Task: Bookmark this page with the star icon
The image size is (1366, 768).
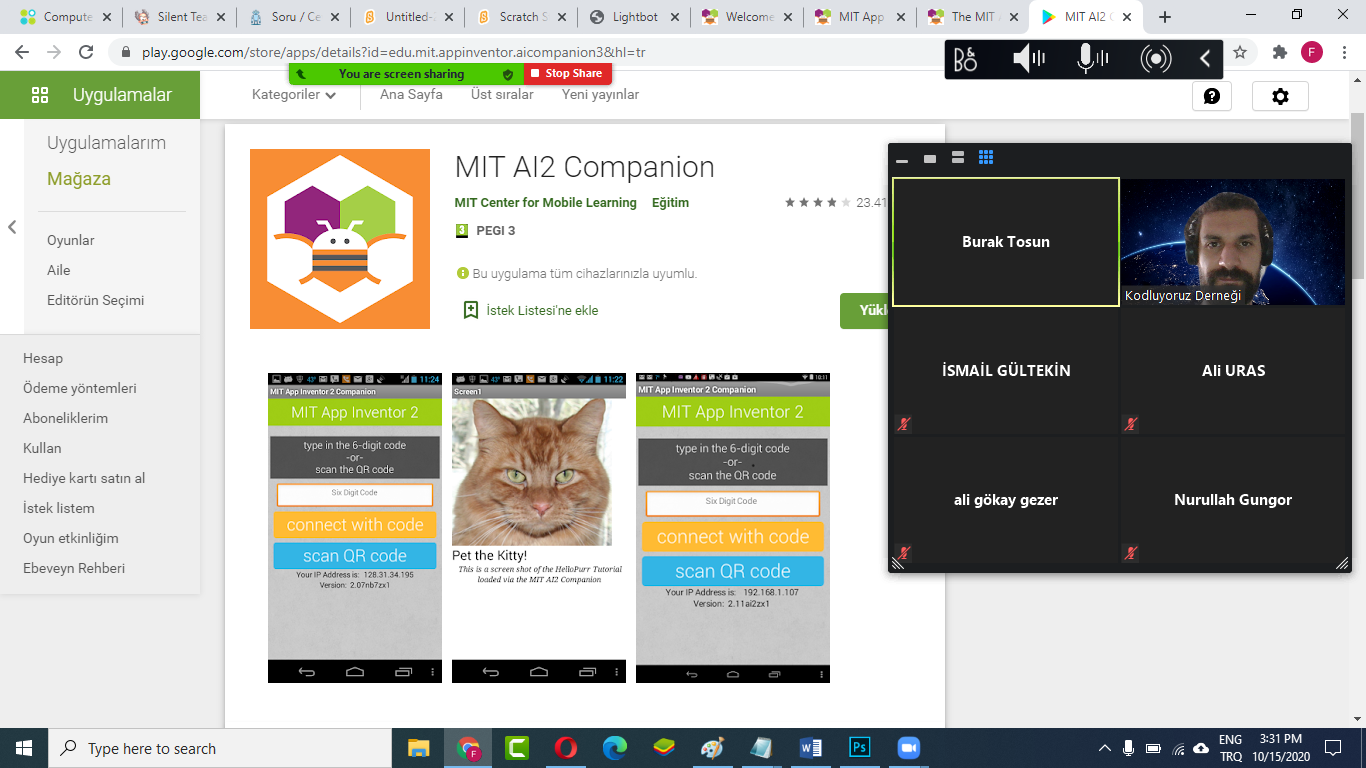Action: pos(1240,52)
